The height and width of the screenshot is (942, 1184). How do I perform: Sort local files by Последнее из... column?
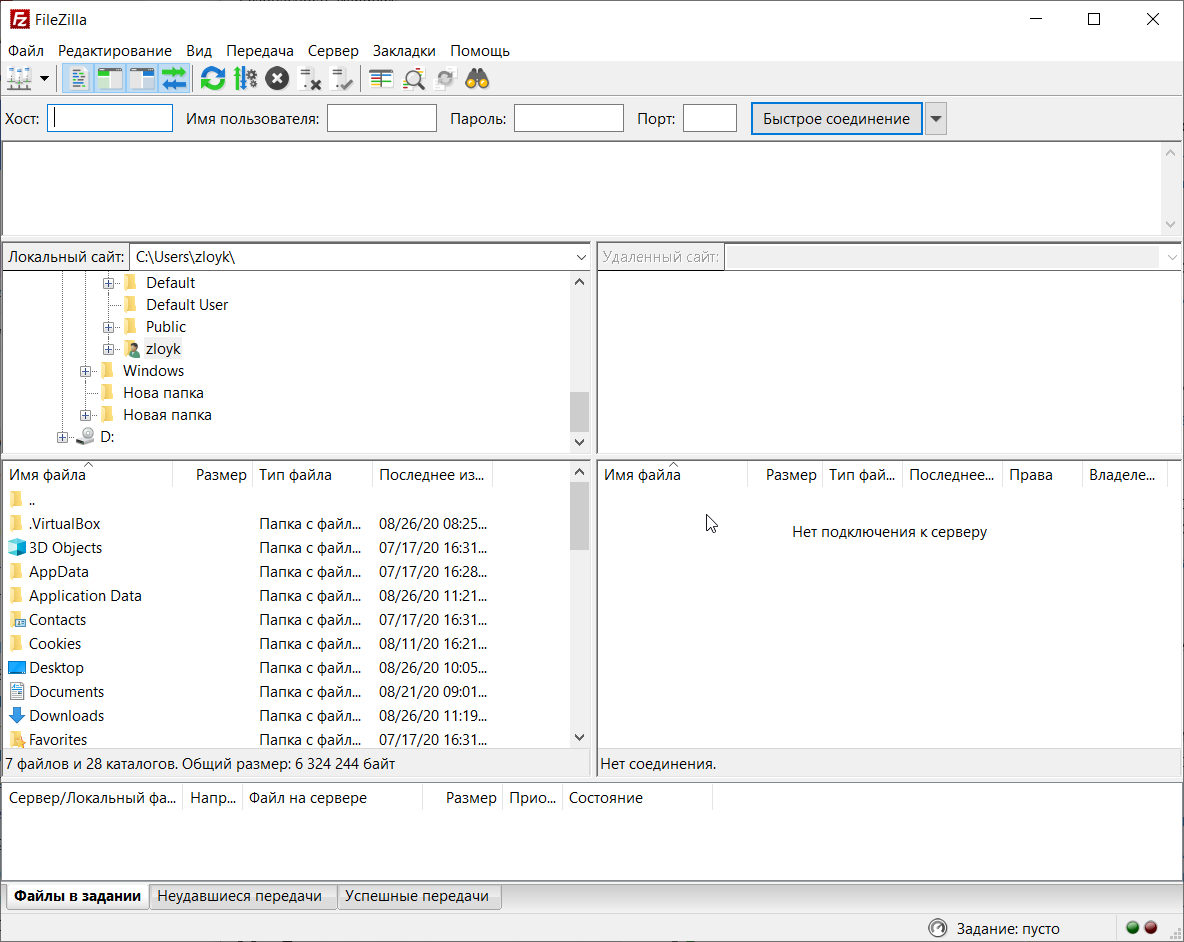tap(433, 475)
